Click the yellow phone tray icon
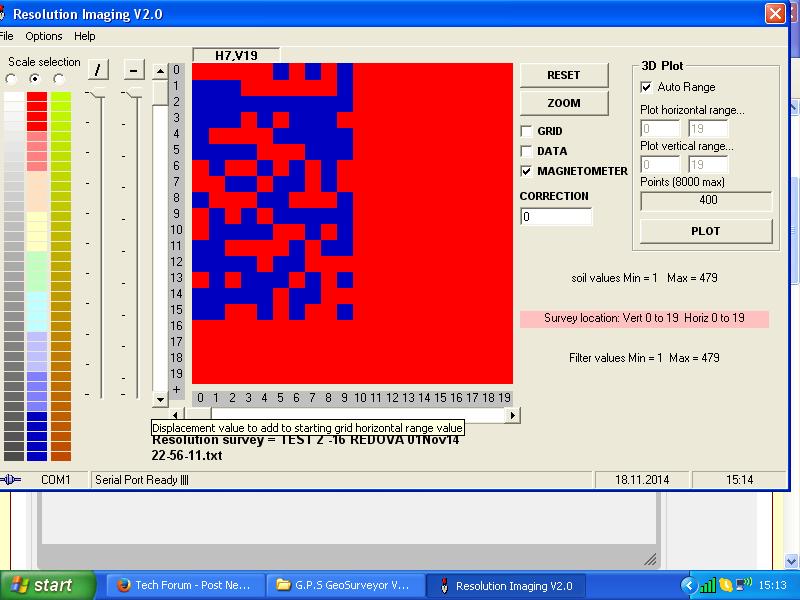800x600 pixels. (725, 585)
